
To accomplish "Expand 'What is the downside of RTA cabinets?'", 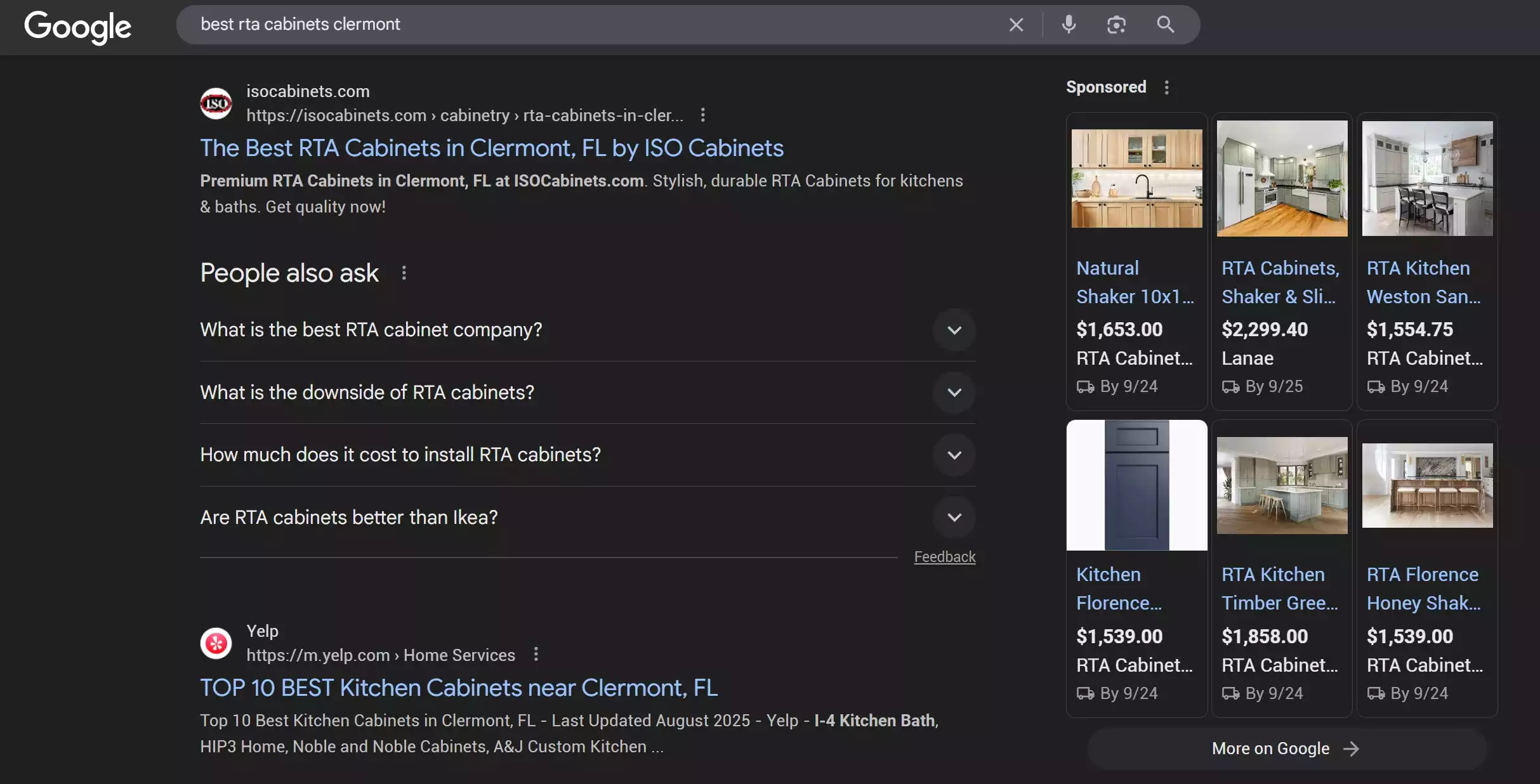I will click(x=954, y=393).
